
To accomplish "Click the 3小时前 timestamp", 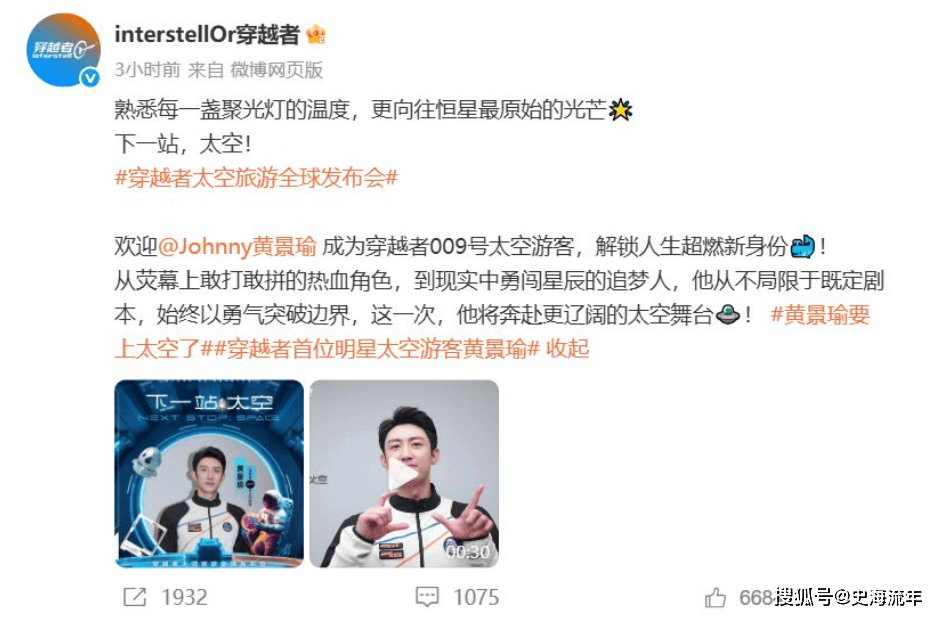I will tap(147, 70).
